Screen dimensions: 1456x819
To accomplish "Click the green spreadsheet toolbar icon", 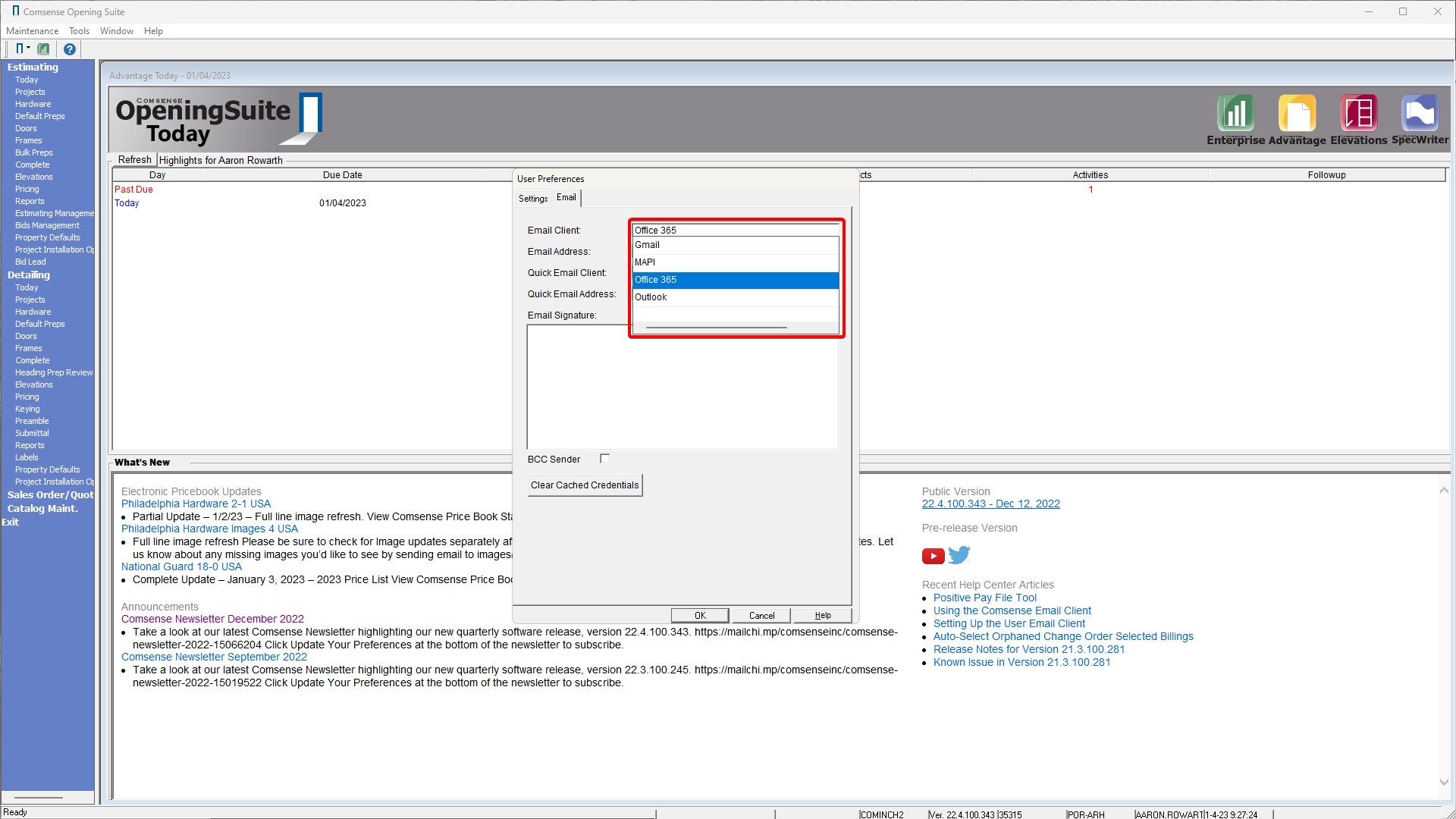I will pyautogui.click(x=43, y=49).
